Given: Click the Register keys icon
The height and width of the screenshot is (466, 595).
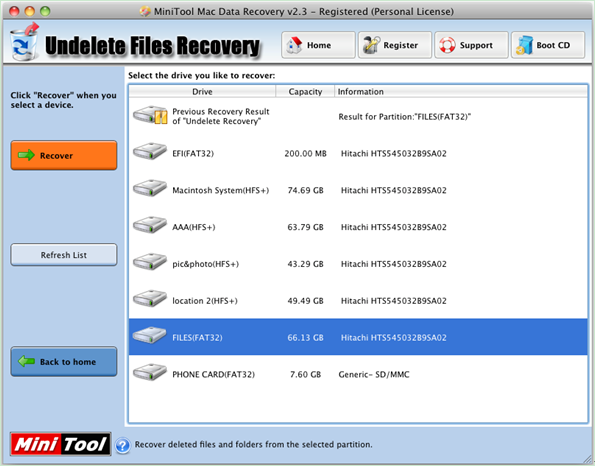Looking at the screenshot, I should (371, 45).
